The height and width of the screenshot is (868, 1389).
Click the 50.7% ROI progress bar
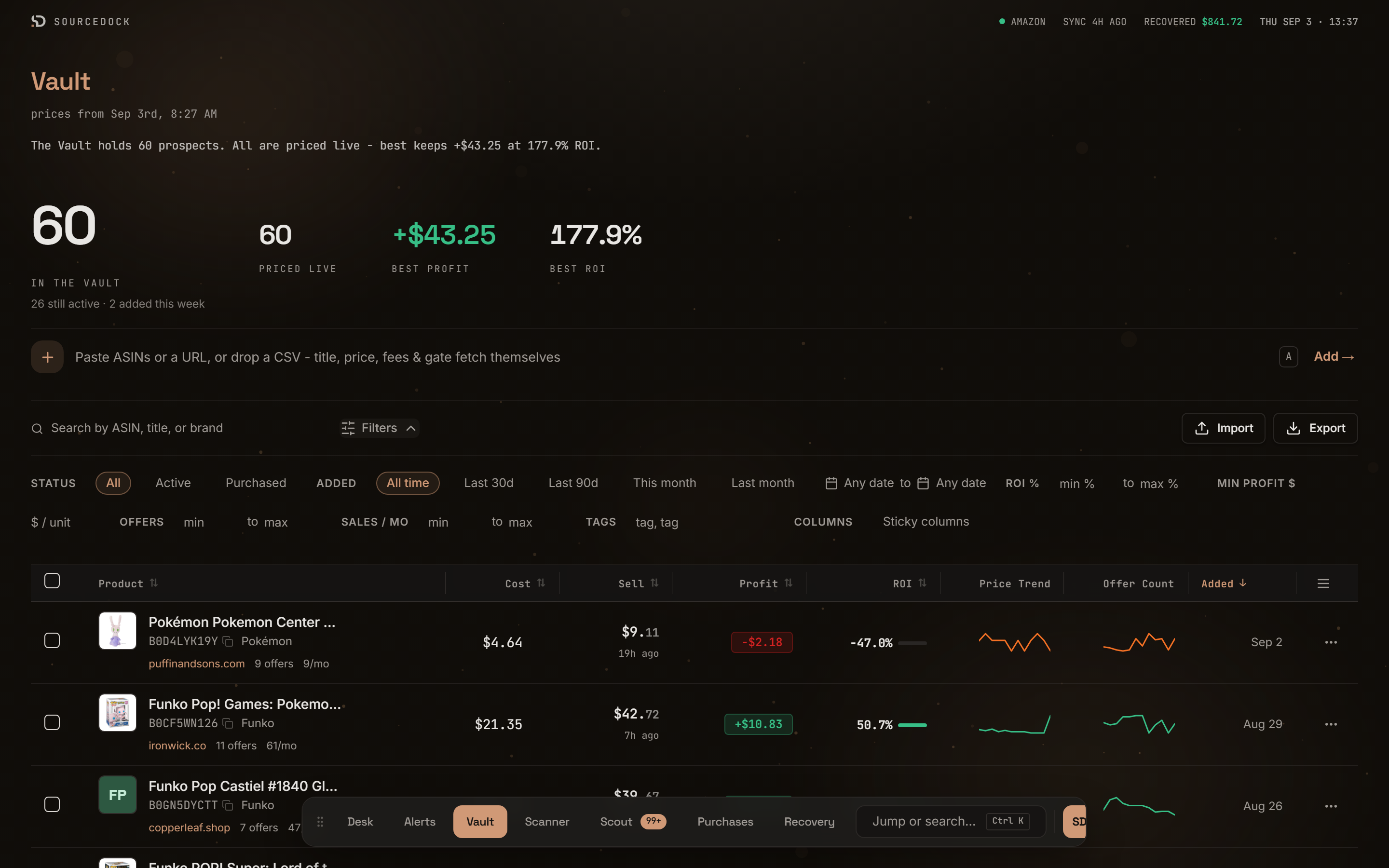coord(912,725)
